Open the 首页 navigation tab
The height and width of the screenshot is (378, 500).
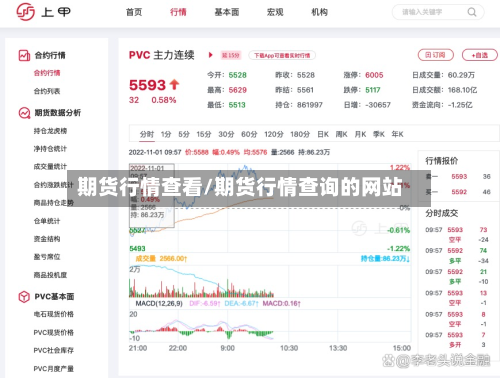click(134, 12)
